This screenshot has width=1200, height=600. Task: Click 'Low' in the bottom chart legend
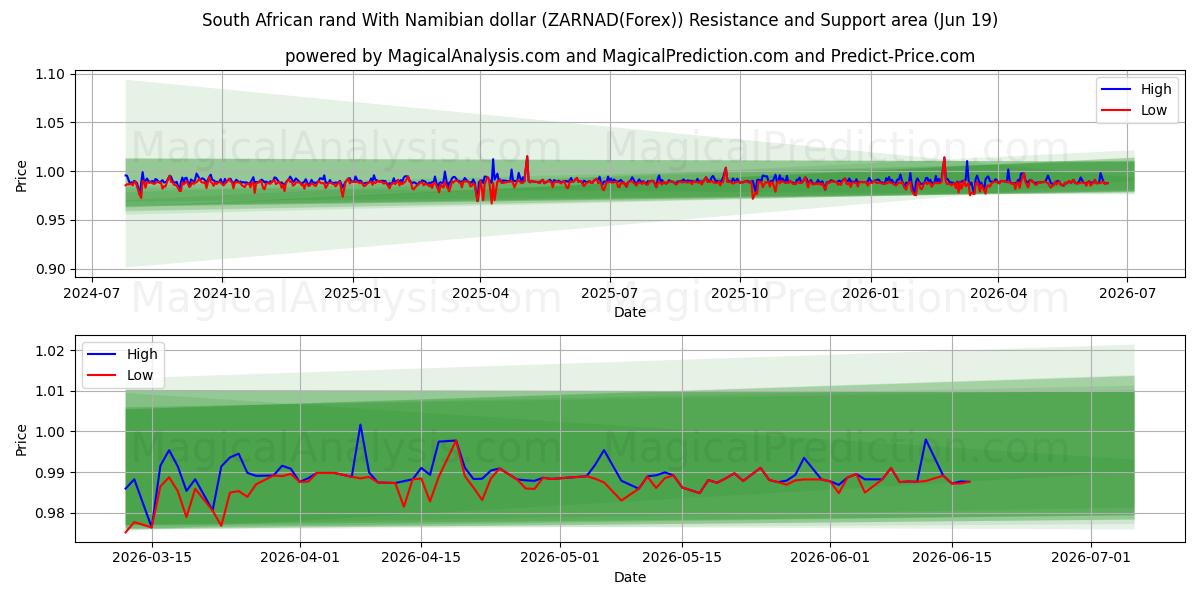tap(140, 375)
